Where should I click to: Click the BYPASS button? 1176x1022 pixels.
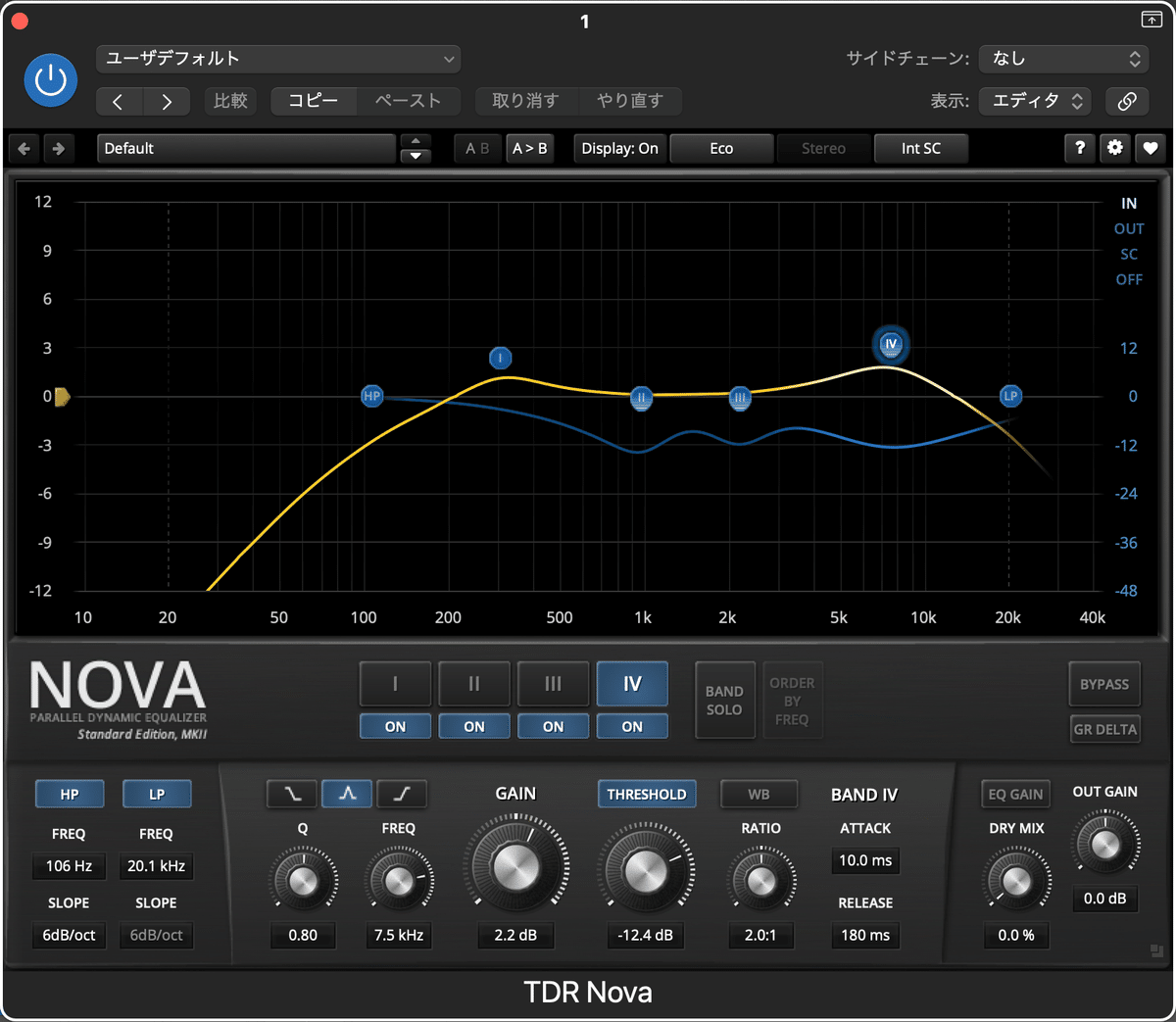tap(1104, 684)
